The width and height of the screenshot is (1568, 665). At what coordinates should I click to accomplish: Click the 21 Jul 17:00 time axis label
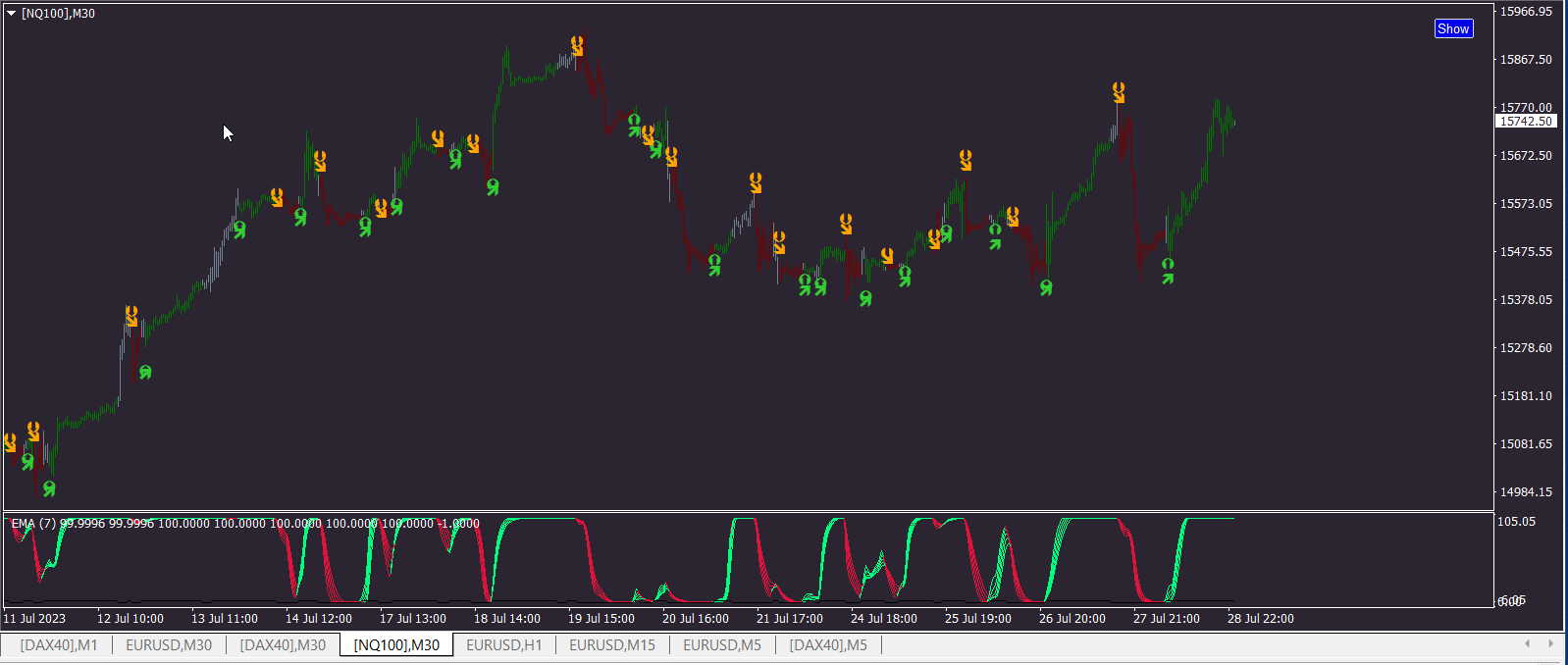(x=790, y=619)
